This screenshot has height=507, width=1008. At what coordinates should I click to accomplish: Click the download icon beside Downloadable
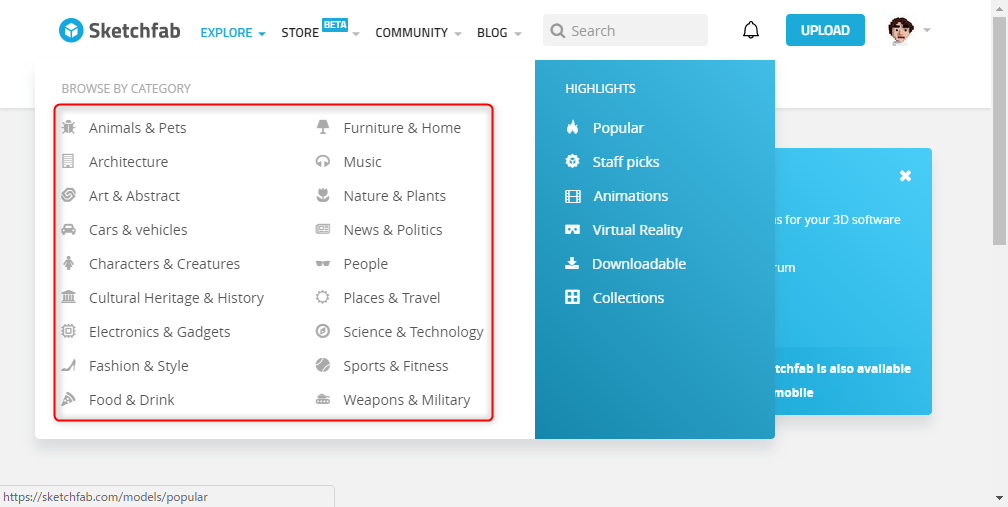click(x=572, y=263)
